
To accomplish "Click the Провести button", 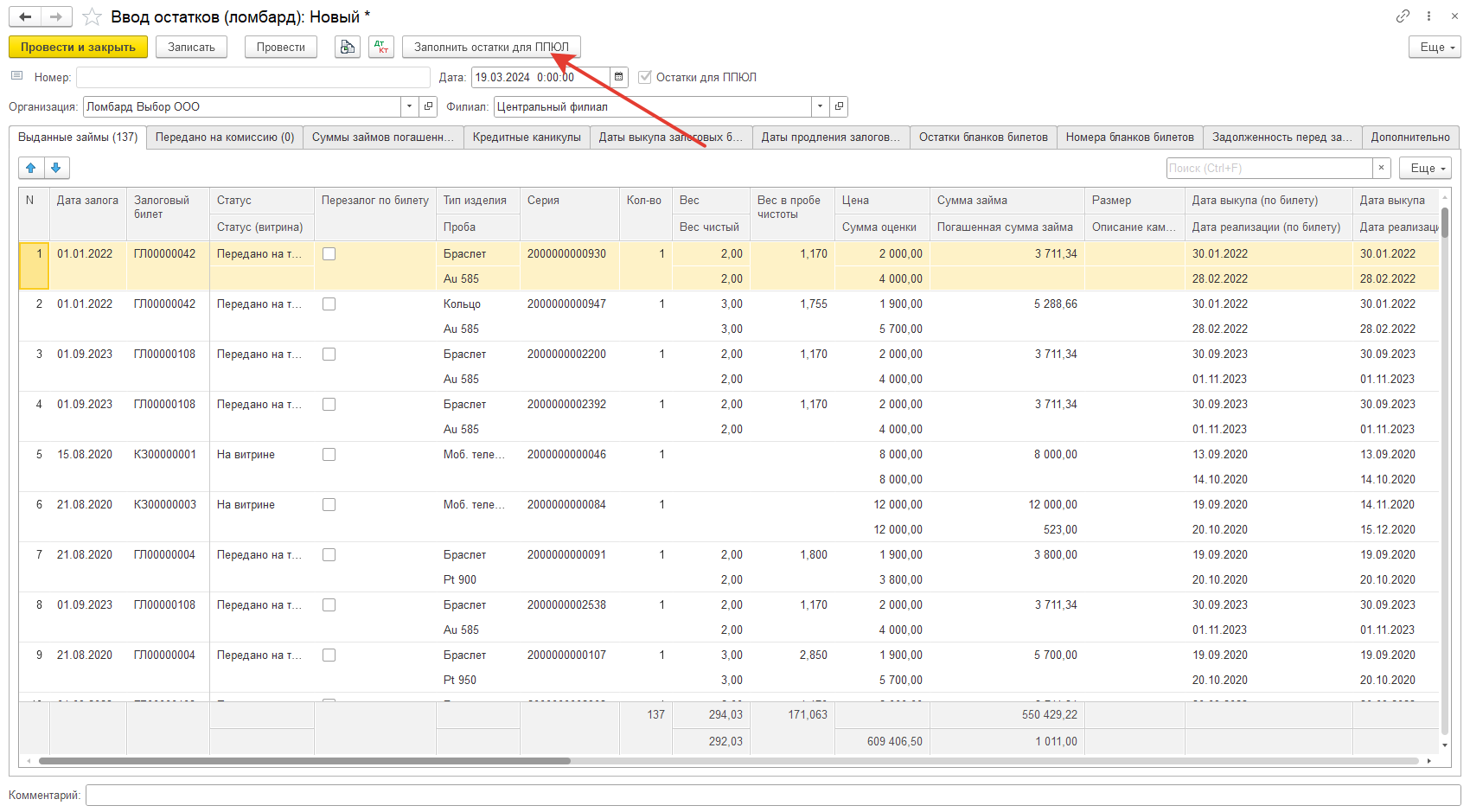I will point(281,47).
